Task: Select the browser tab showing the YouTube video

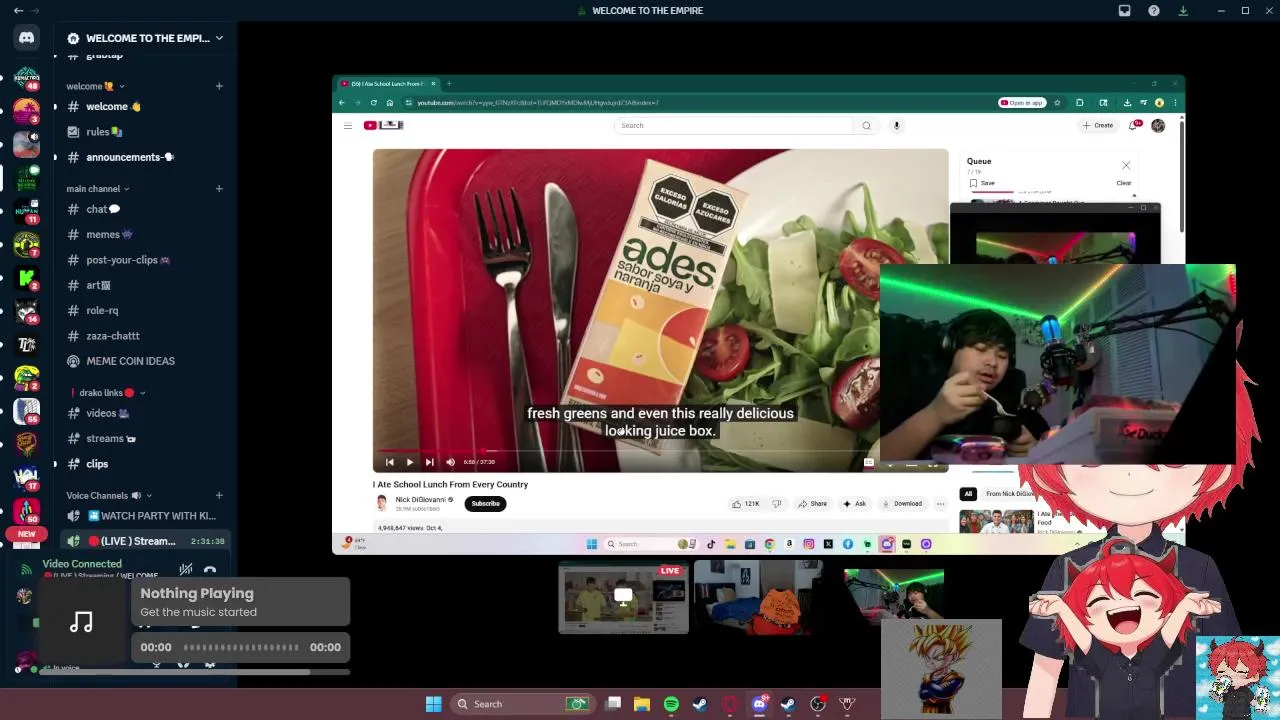Action: (386, 84)
